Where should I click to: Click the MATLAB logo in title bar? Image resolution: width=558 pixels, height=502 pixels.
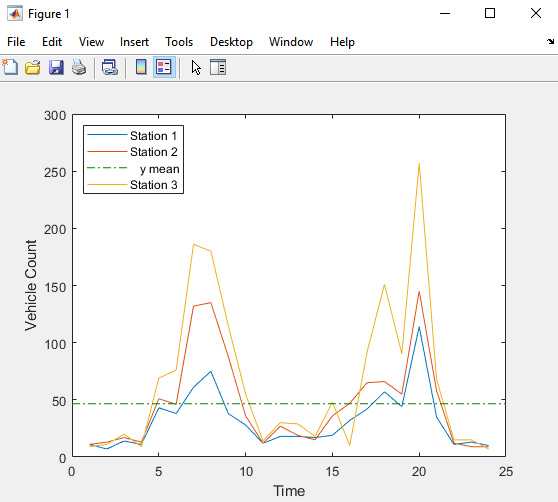(15, 14)
